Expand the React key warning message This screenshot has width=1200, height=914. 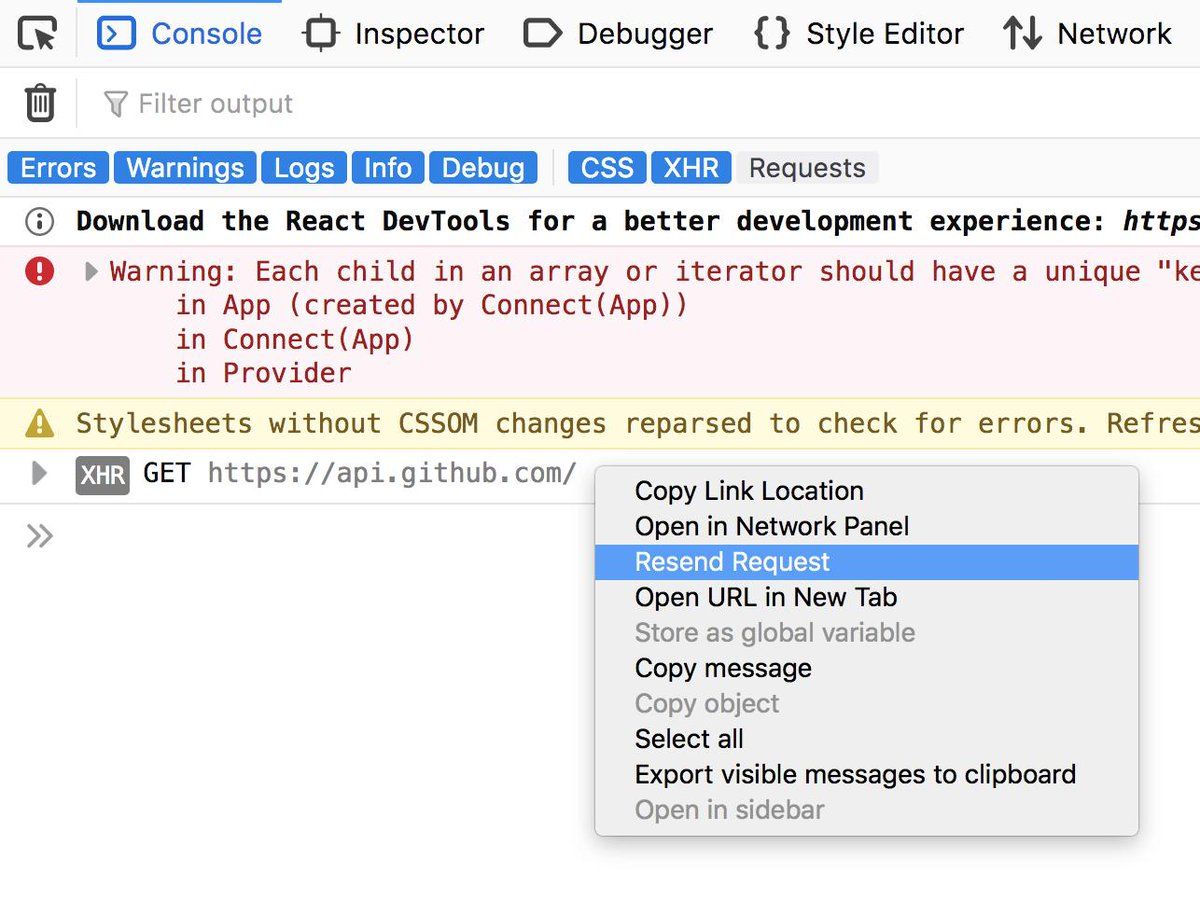click(x=91, y=271)
